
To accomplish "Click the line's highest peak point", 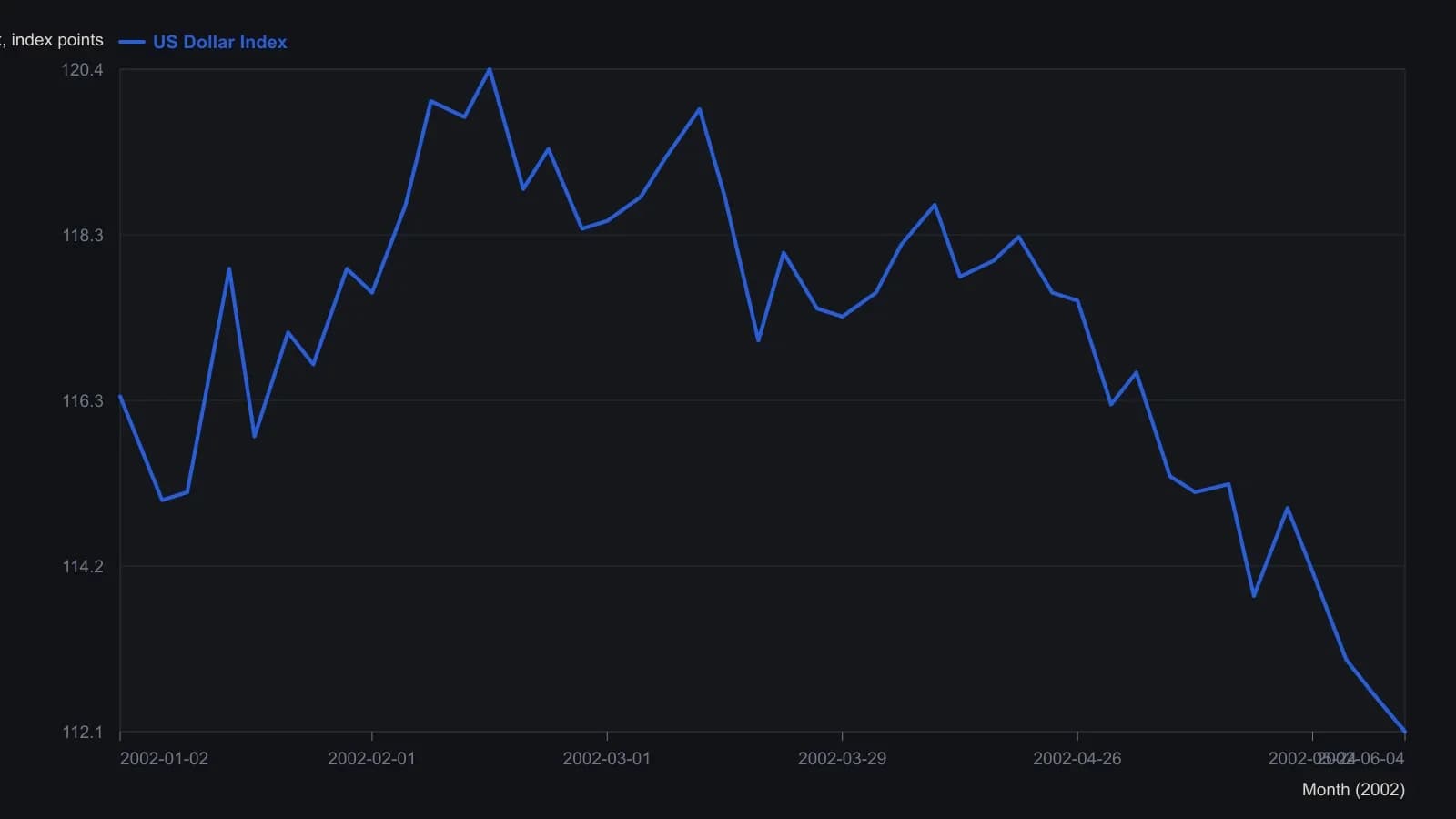I will 490,69.
